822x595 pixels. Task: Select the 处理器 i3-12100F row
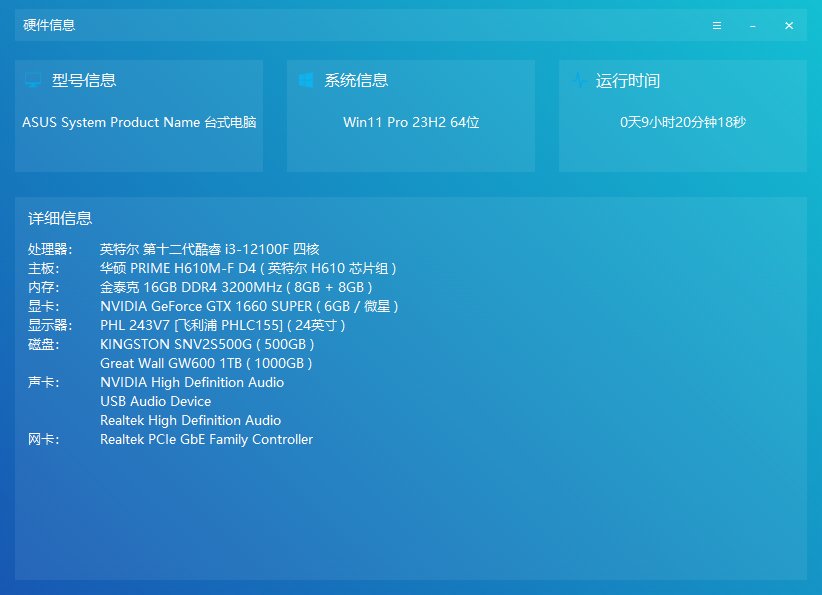pyautogui.click(x=209, y=249)
